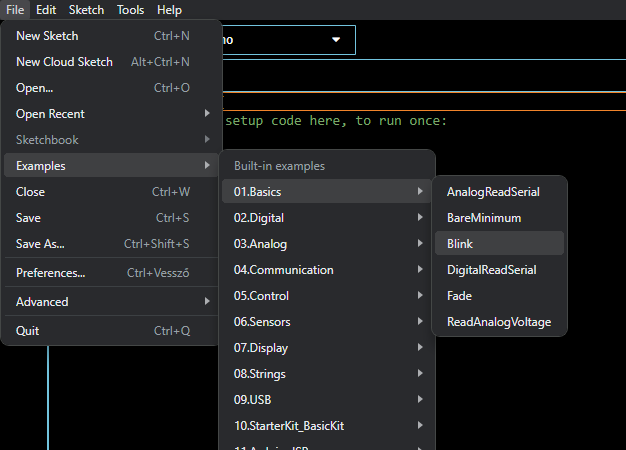Open the Tools menu
The width and height of the screenshot is (626, 450).
pyautogui.click(x=130, y=10)
